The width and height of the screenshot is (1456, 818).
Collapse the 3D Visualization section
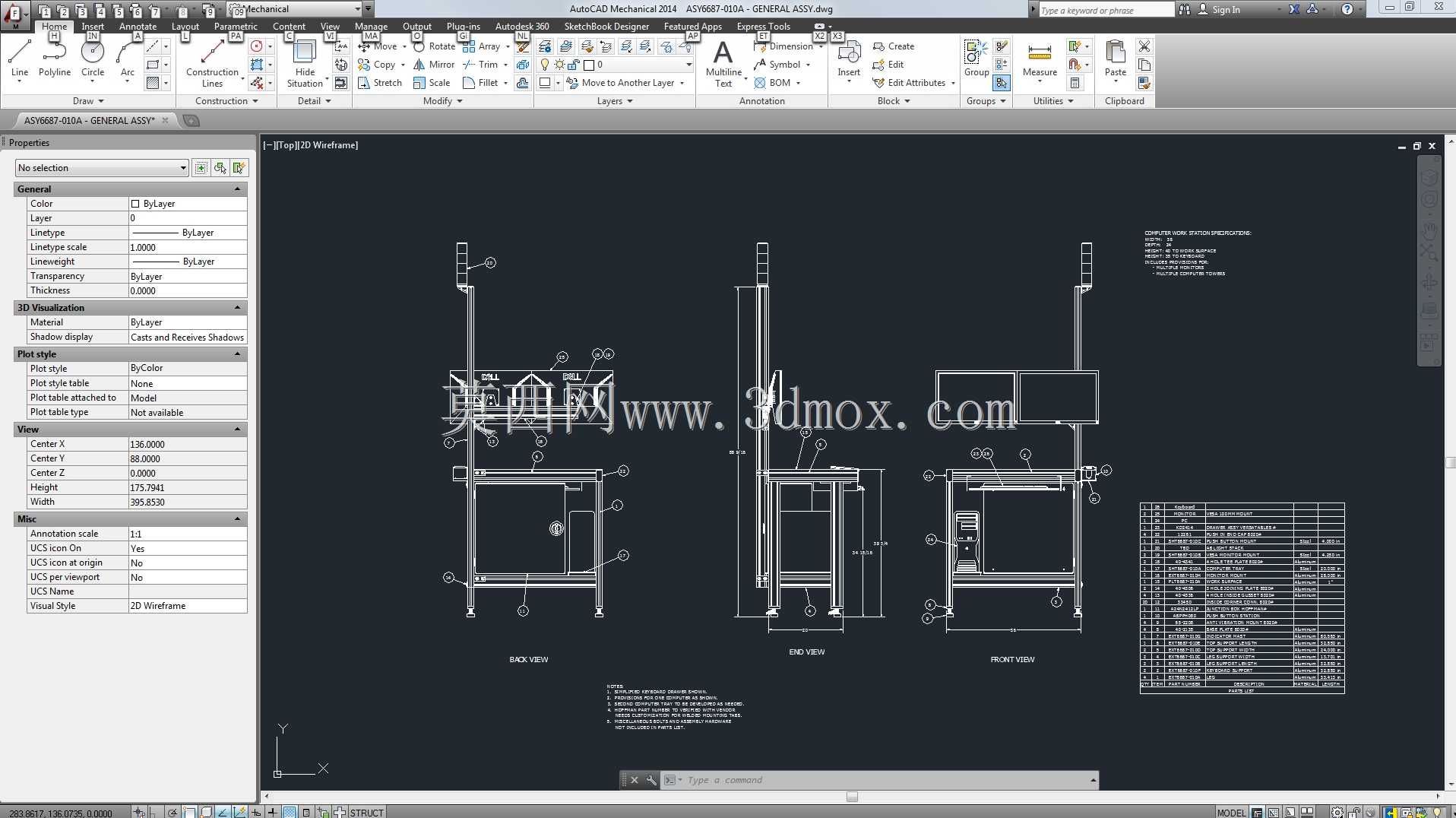237,307
